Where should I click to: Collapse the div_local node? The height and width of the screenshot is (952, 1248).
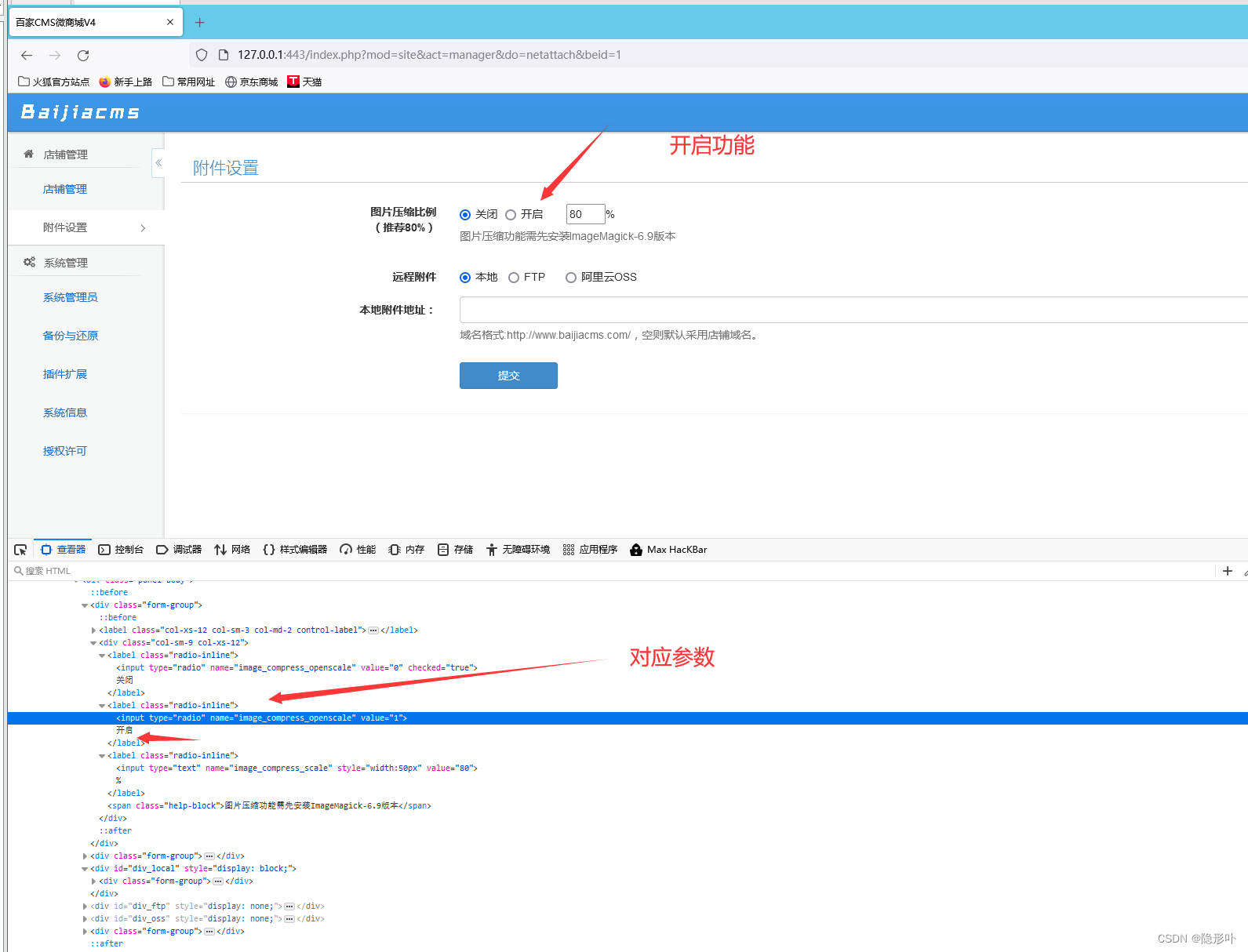point(85,869)
